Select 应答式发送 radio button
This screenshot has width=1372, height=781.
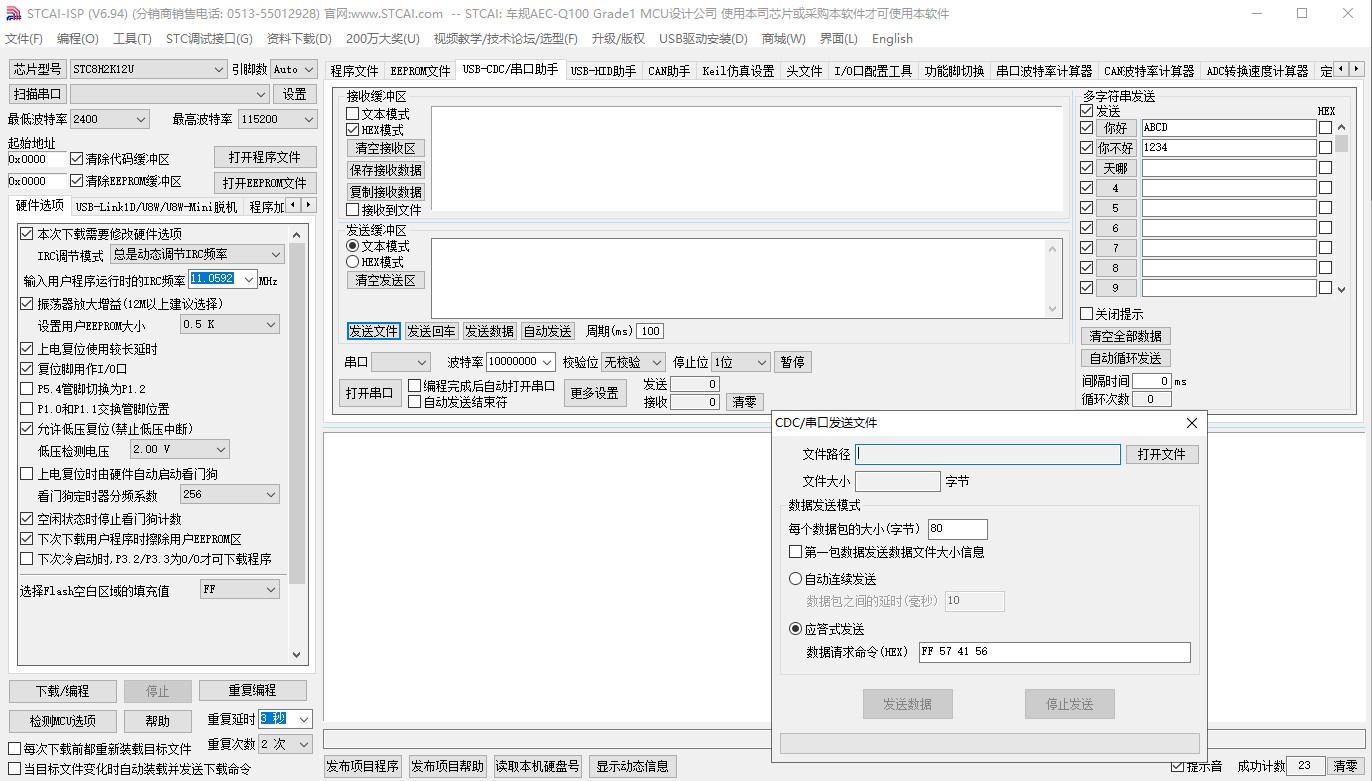click(796, 629)
